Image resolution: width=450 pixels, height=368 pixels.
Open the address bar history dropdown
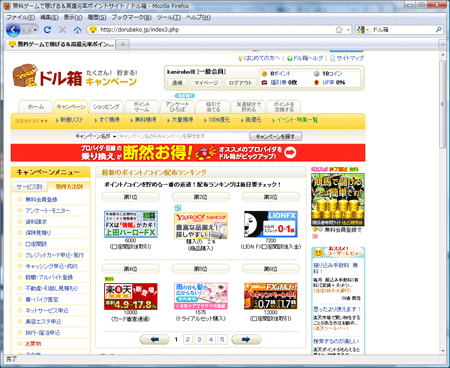tap(348, 30)
